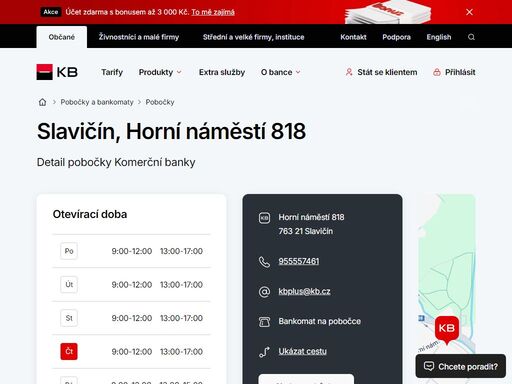Expand the O bance dropdown menu
Screen dimensions: 512x384
coord(281,72)
